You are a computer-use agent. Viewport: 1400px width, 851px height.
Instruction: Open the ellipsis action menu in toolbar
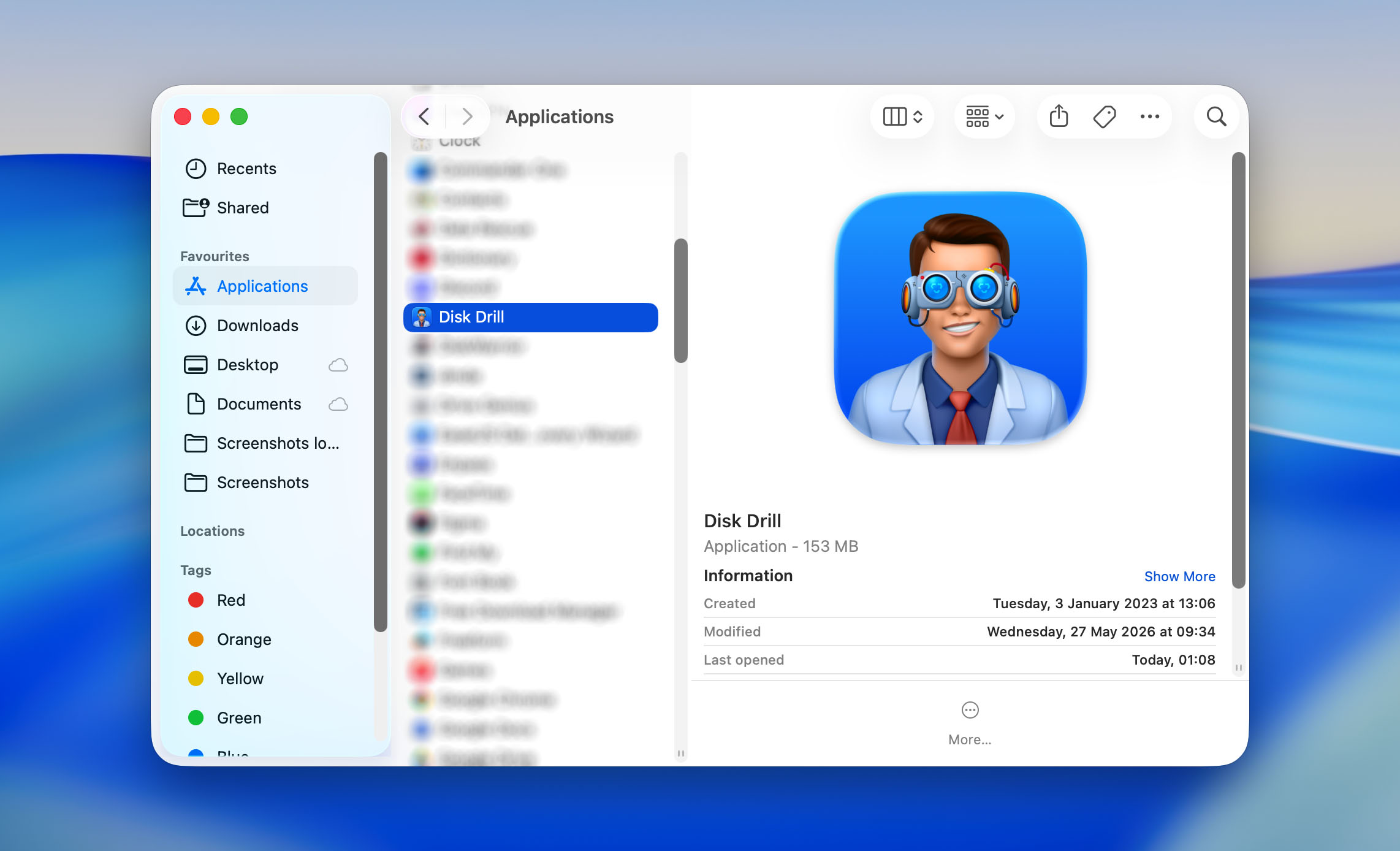[x=1149, y=116]
